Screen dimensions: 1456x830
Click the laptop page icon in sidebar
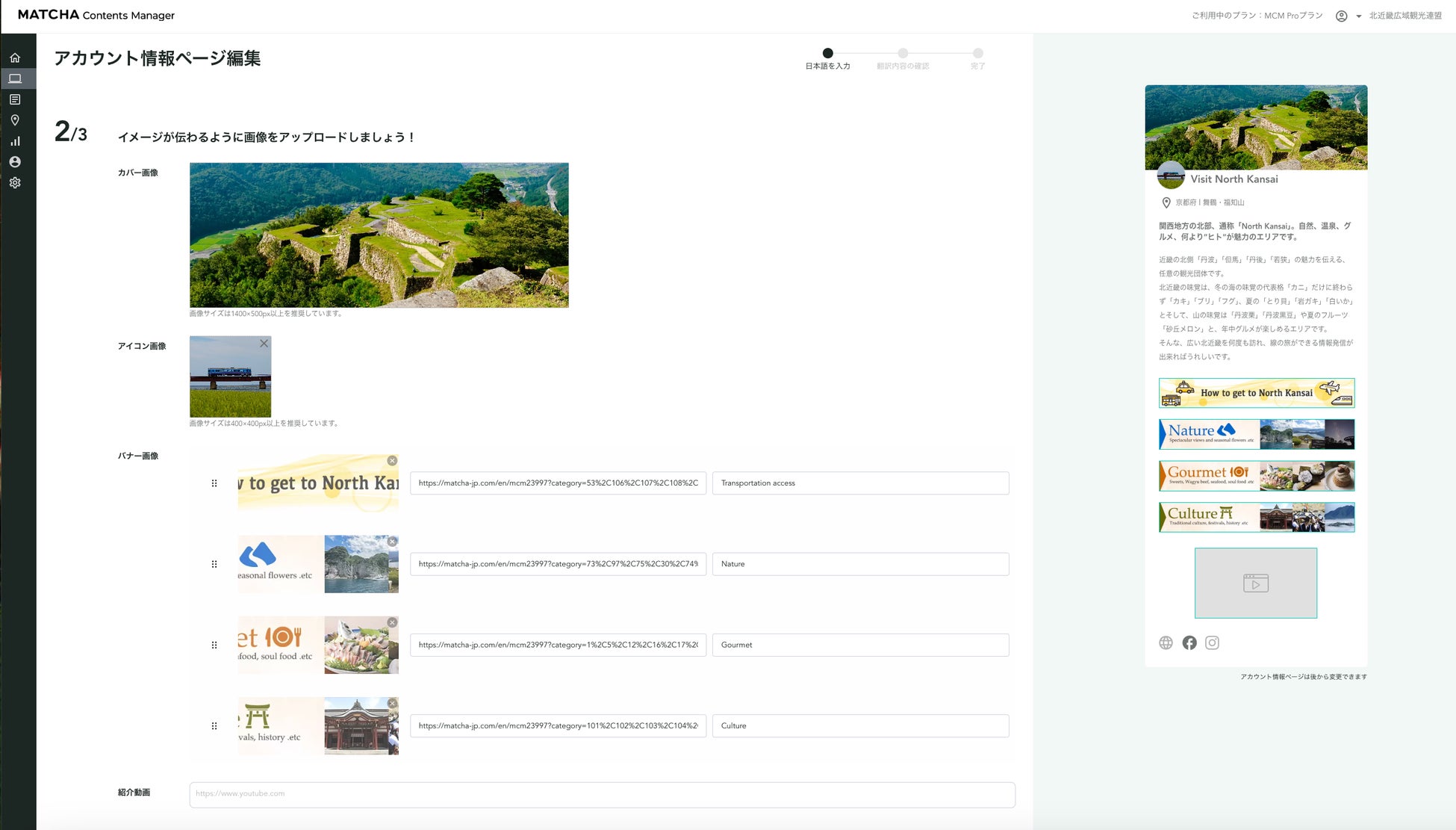pyautogui.click(x=15, y=78)
